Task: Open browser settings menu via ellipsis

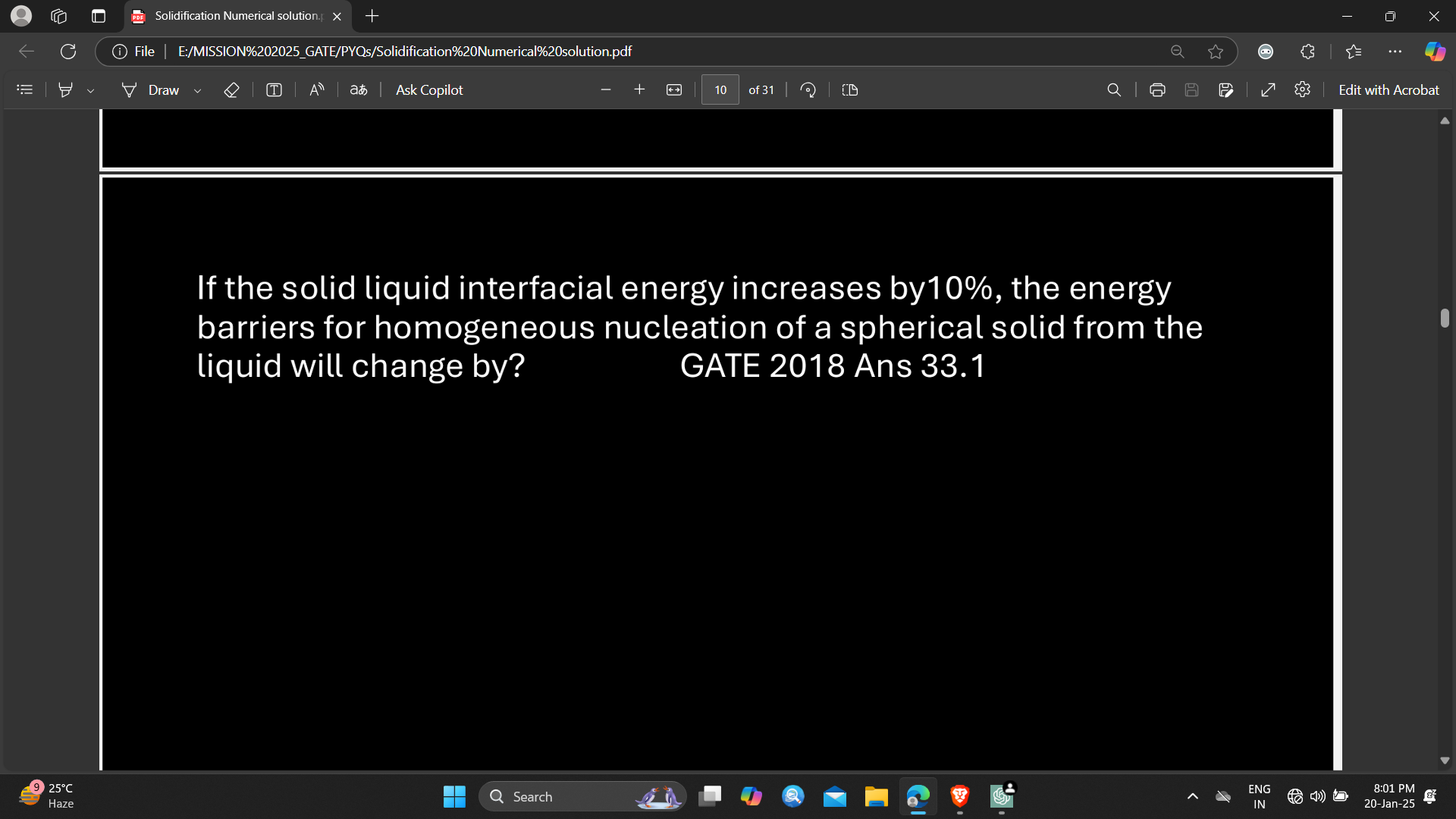Action: (1396, 51)
